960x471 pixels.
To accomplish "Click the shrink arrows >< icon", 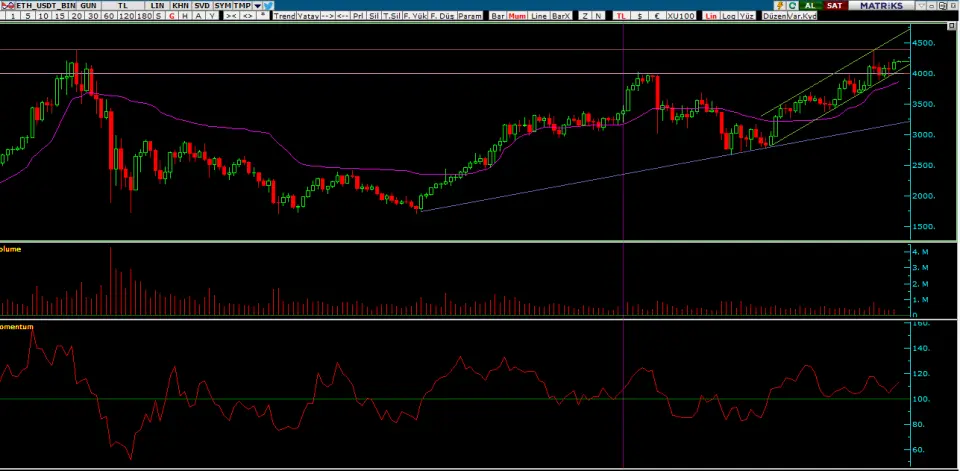I will coord(231,17).
